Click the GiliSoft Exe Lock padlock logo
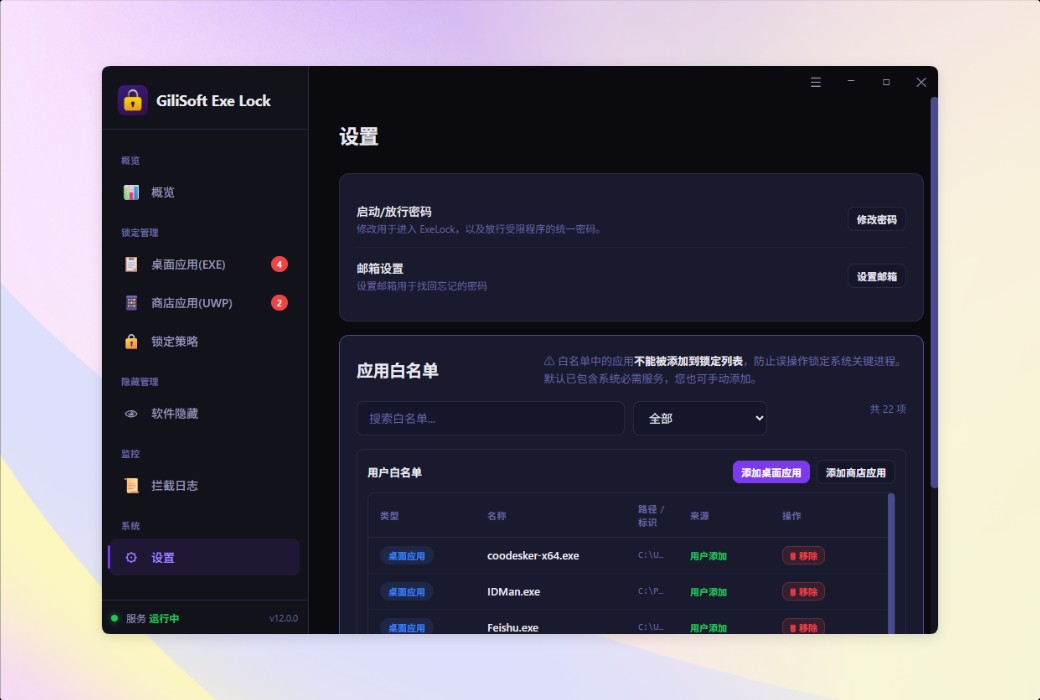The width and height of the screenshot is (1040, 700). click(133, 100)
